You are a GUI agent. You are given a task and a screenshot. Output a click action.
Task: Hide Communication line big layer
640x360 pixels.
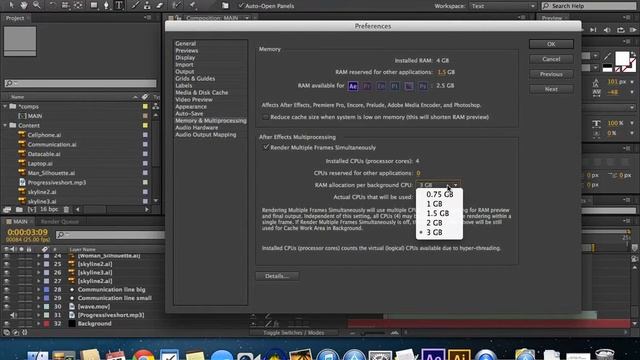point(7,289)
